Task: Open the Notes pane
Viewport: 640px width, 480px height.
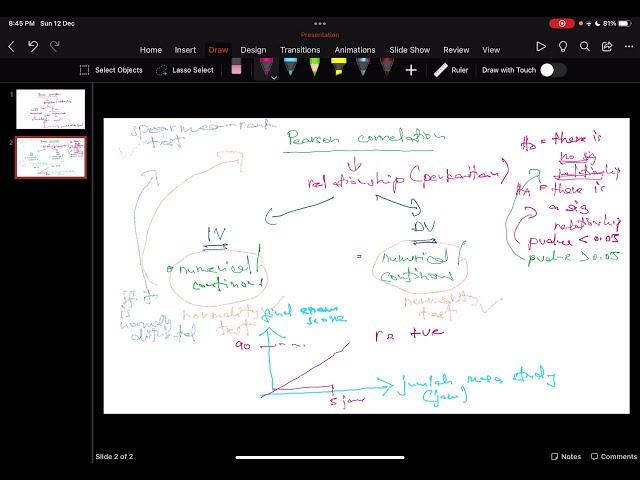Action: pyautogui.click(x=566, y=456)
